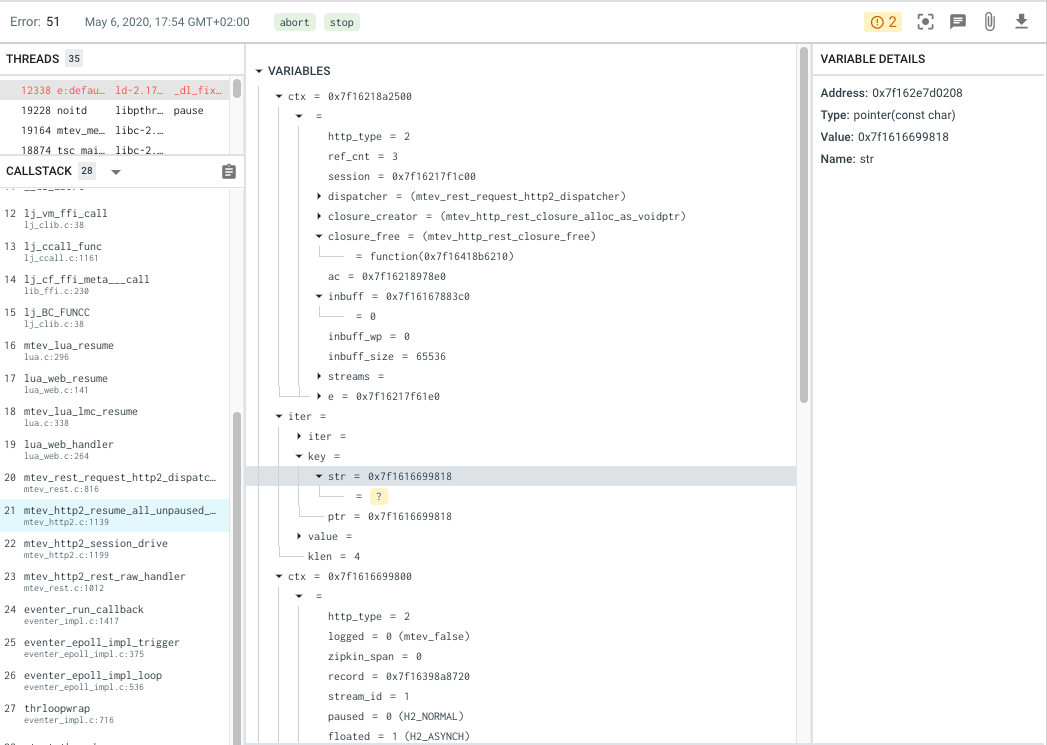Expand the streams variable node
Screen dimensions: 1047x745
click(319, 377)
